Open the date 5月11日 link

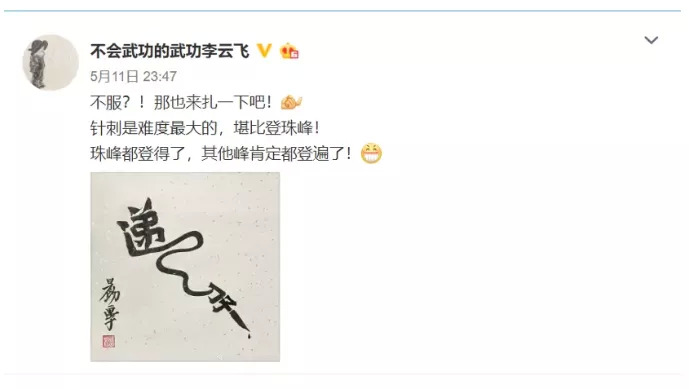coord(114,76)
